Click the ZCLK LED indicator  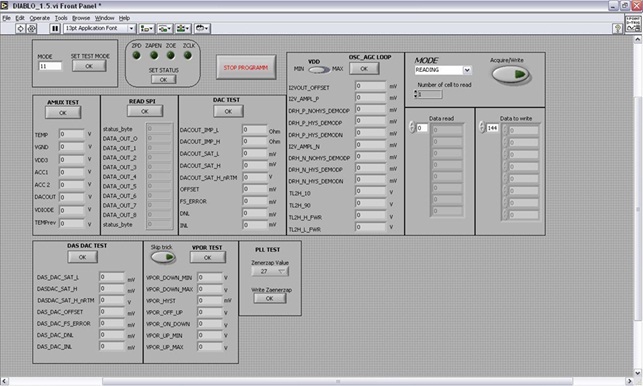pyautogui.click(x=188, y=55)
